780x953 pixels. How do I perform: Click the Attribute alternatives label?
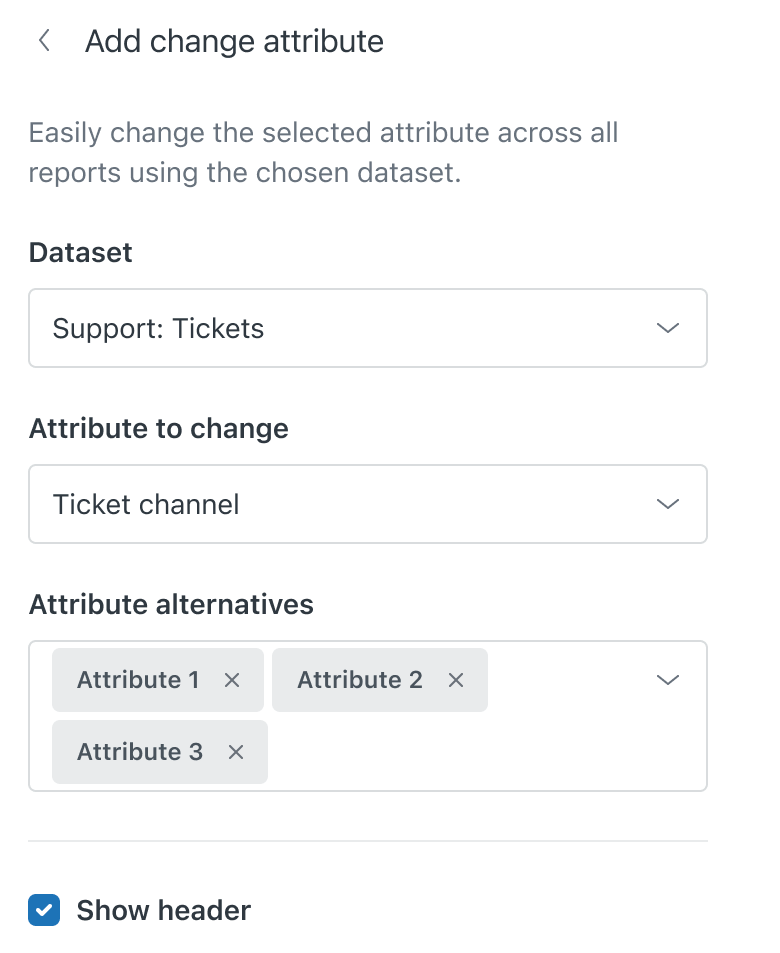171,604
